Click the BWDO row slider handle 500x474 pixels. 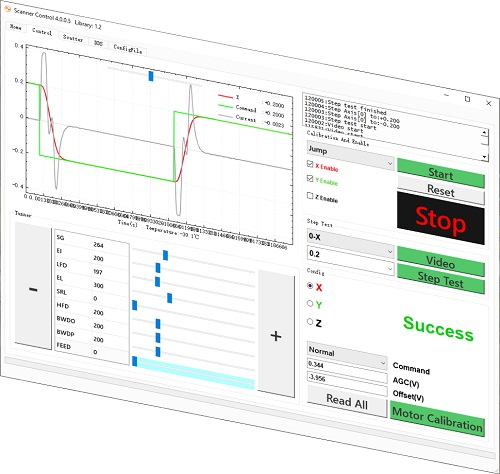(158, 338)
